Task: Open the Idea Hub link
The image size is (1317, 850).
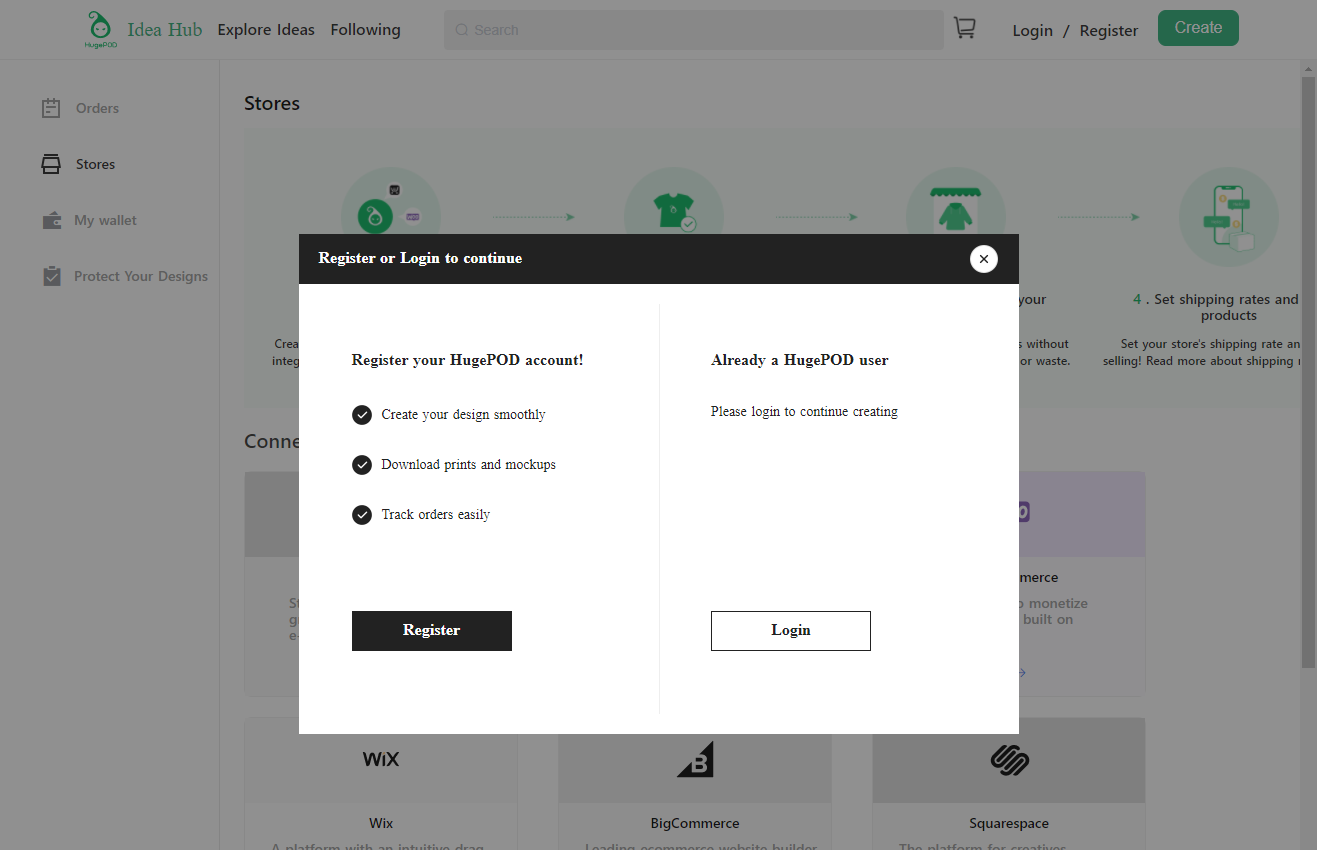Action: point(165,29)
